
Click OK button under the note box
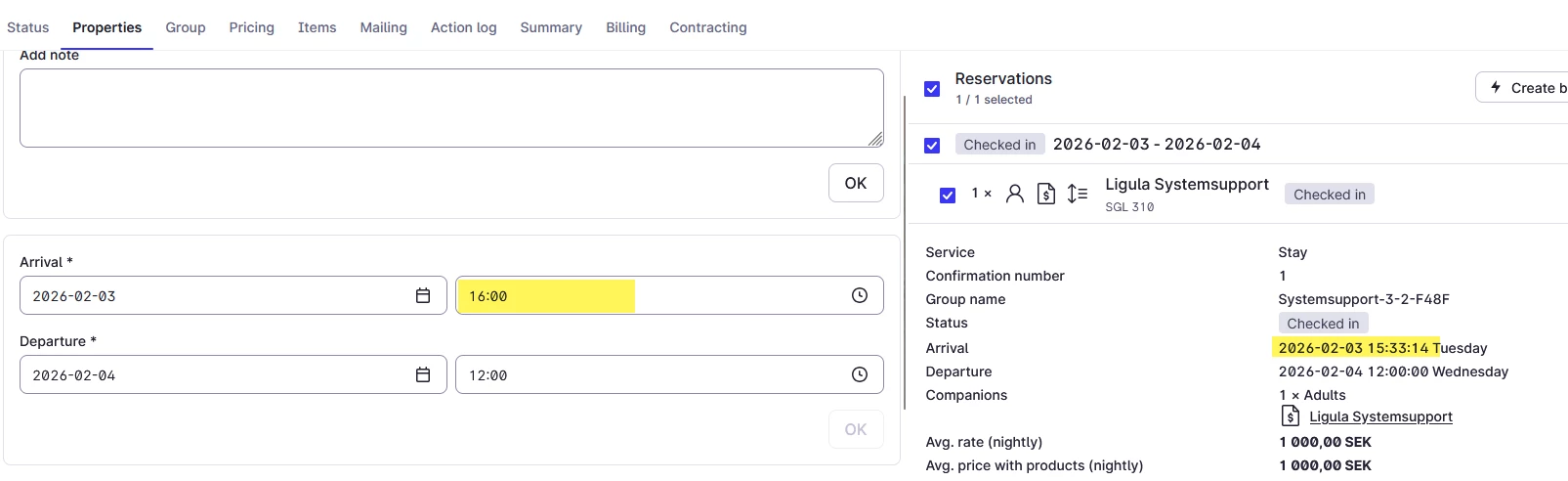tap(855, 183)
